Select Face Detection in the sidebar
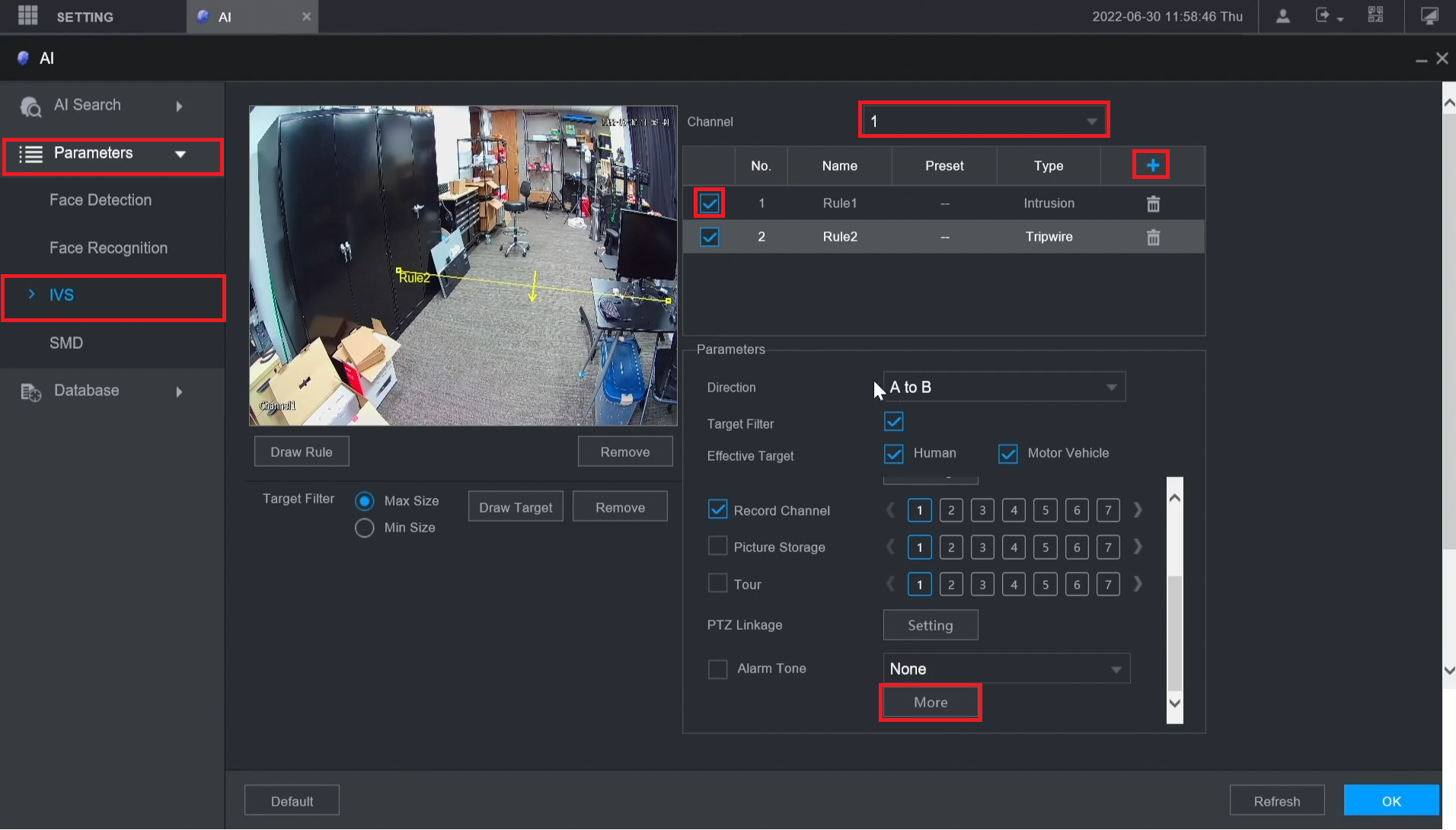 coord(101,200)
